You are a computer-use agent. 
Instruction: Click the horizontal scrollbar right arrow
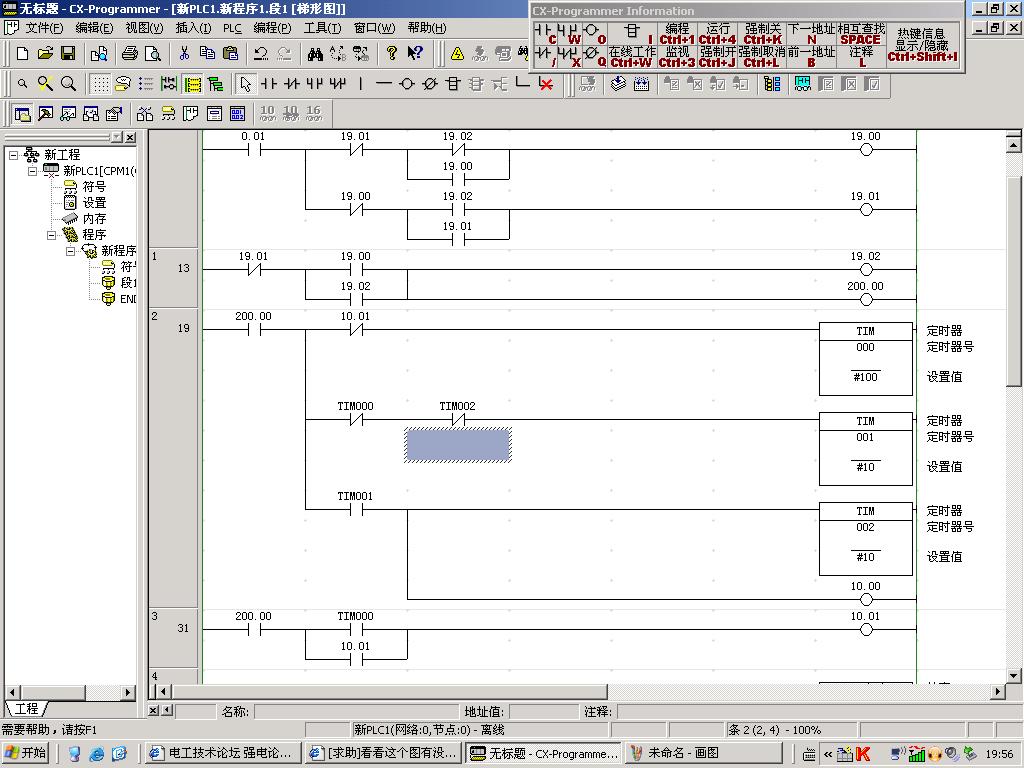click(x=997, y=691)
